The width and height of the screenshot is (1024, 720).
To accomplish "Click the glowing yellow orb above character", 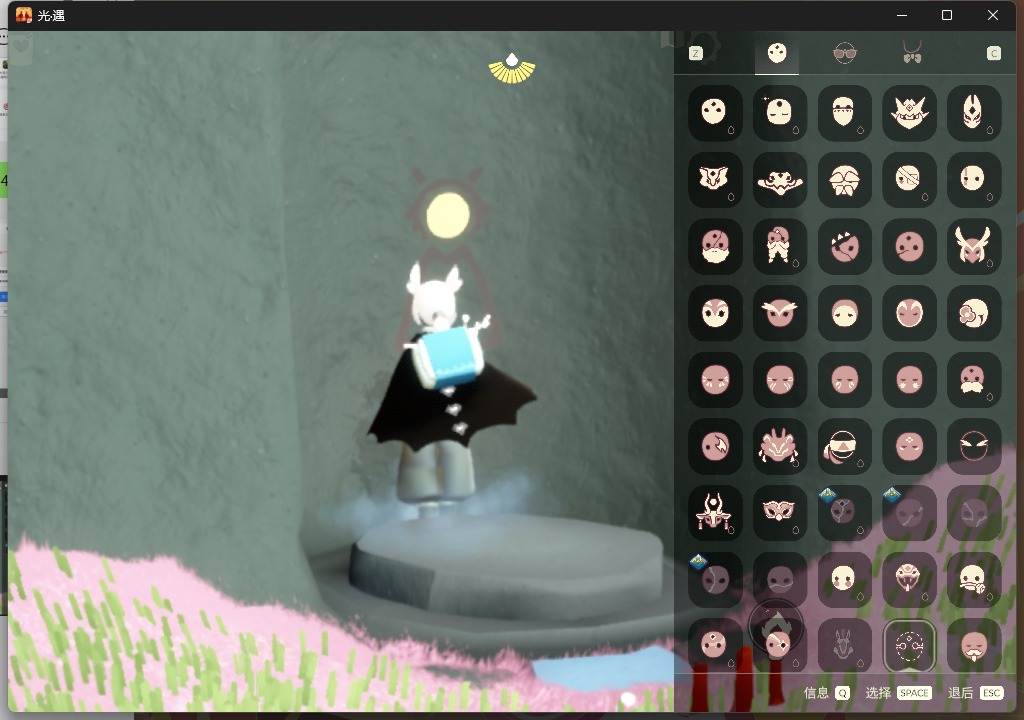I will coord(448,215).
